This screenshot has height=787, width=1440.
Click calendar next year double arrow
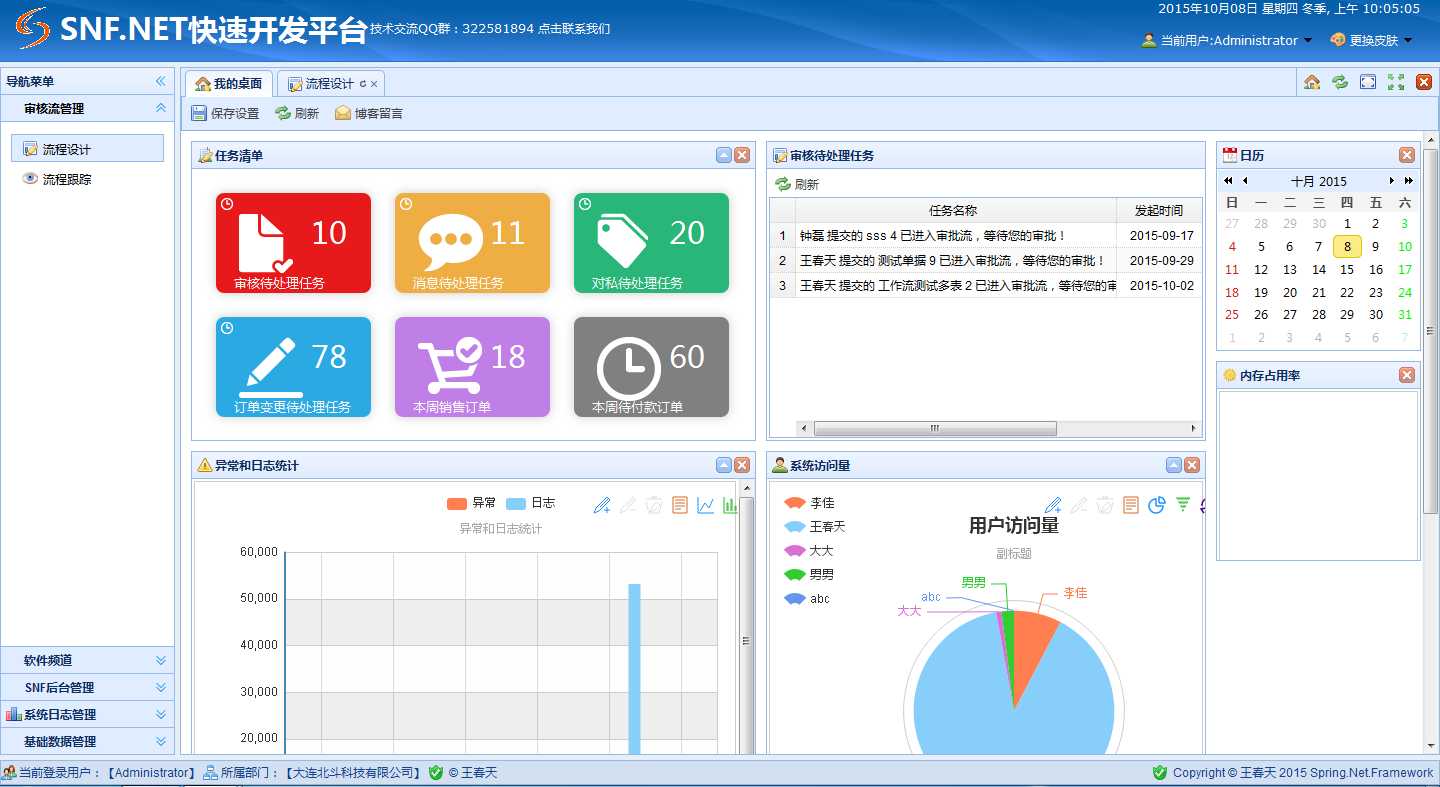[1409, 181]
